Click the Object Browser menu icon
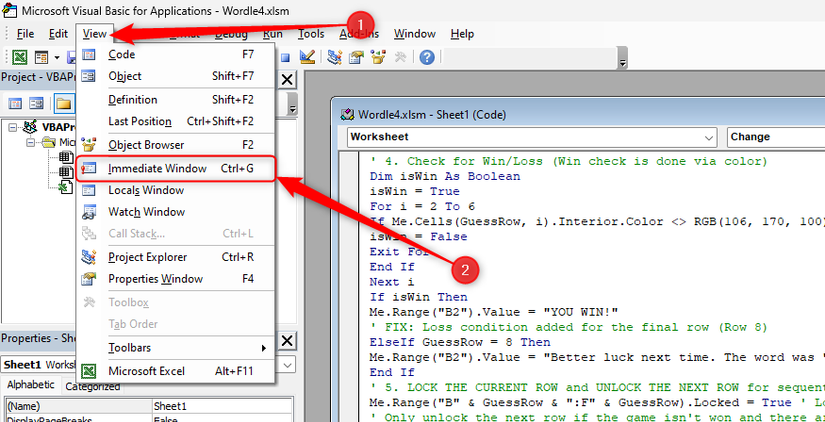 [89, 145]
